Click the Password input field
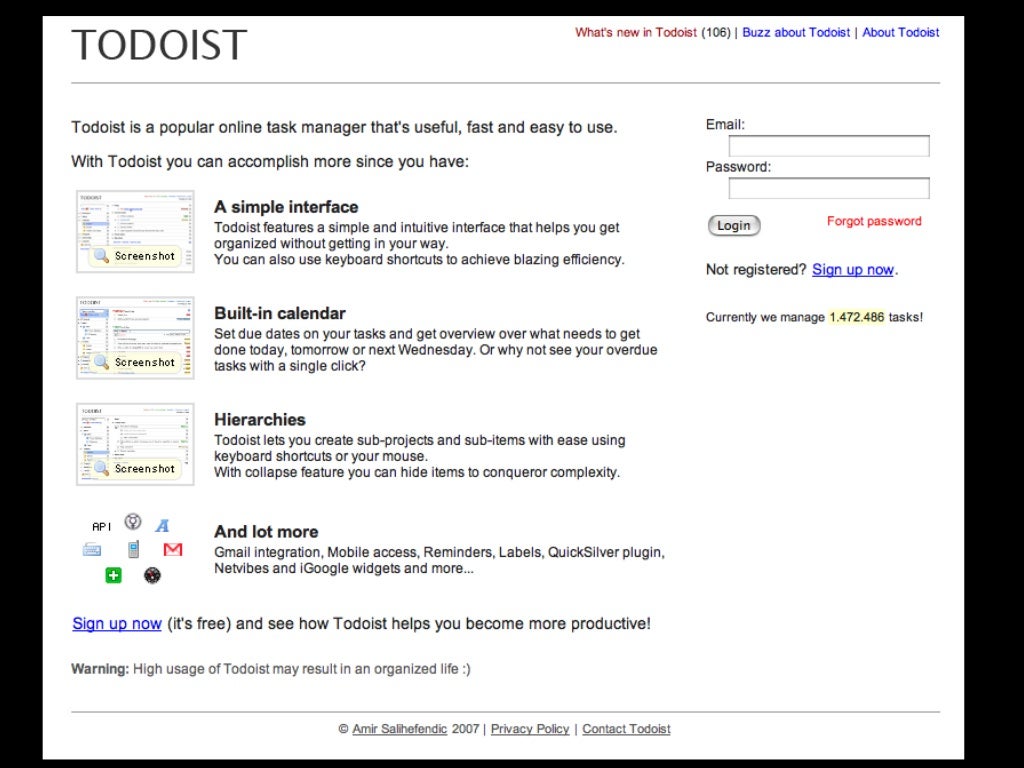Viewport: 1024px width, 768px height. (829, 188)
